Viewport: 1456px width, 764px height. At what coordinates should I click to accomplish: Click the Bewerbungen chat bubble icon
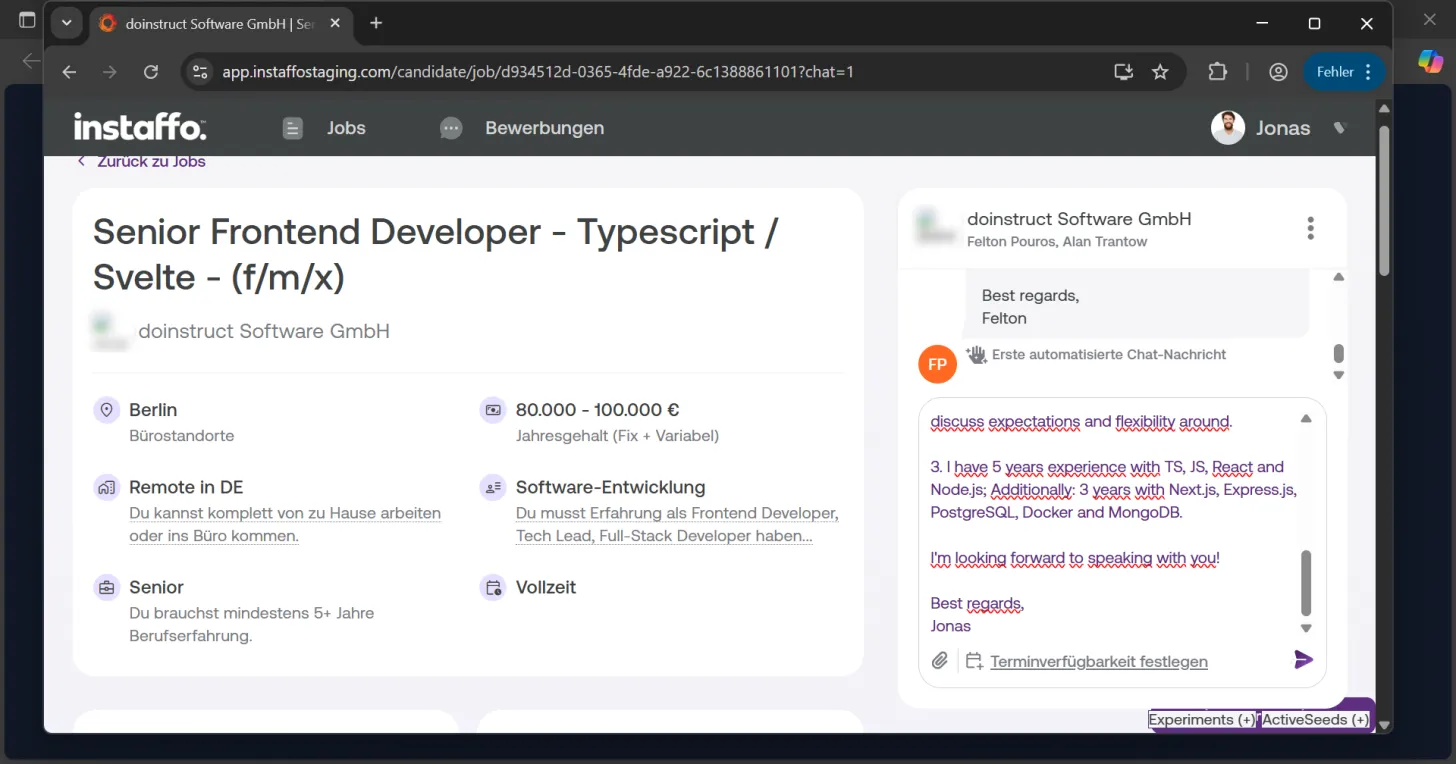(451, 128)
